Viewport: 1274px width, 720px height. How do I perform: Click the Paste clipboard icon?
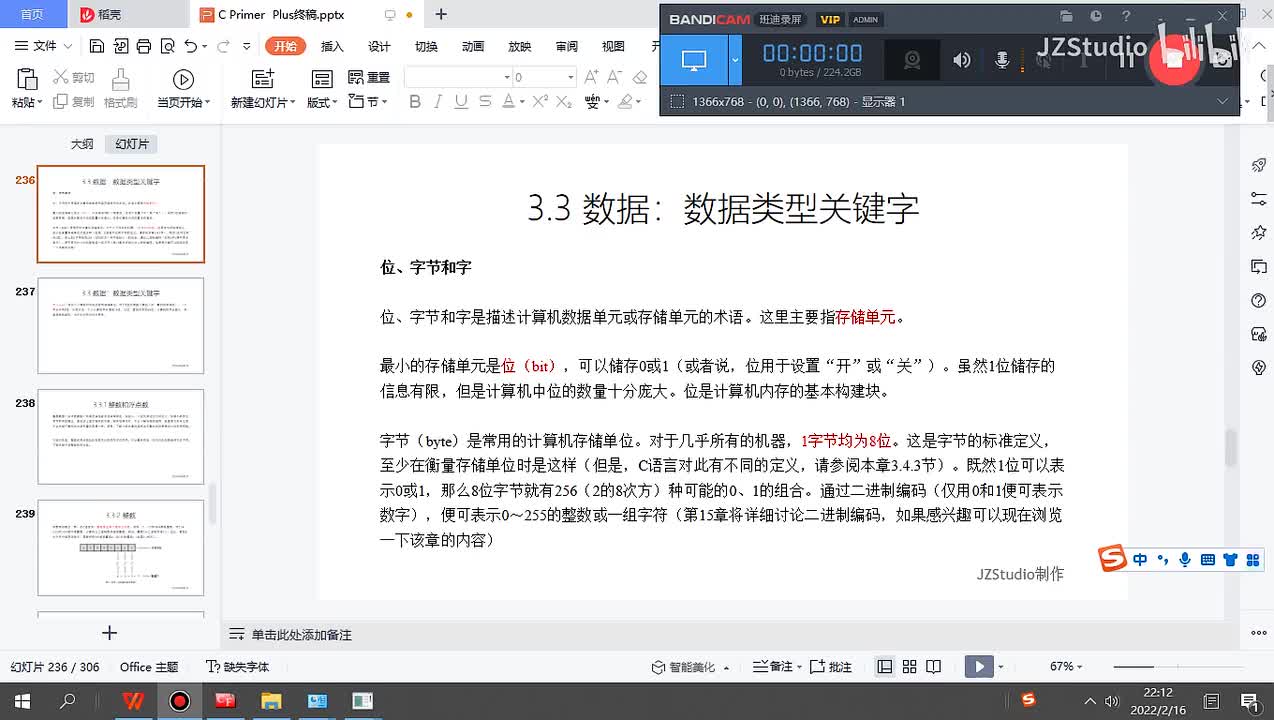click(x=27, y=80)
